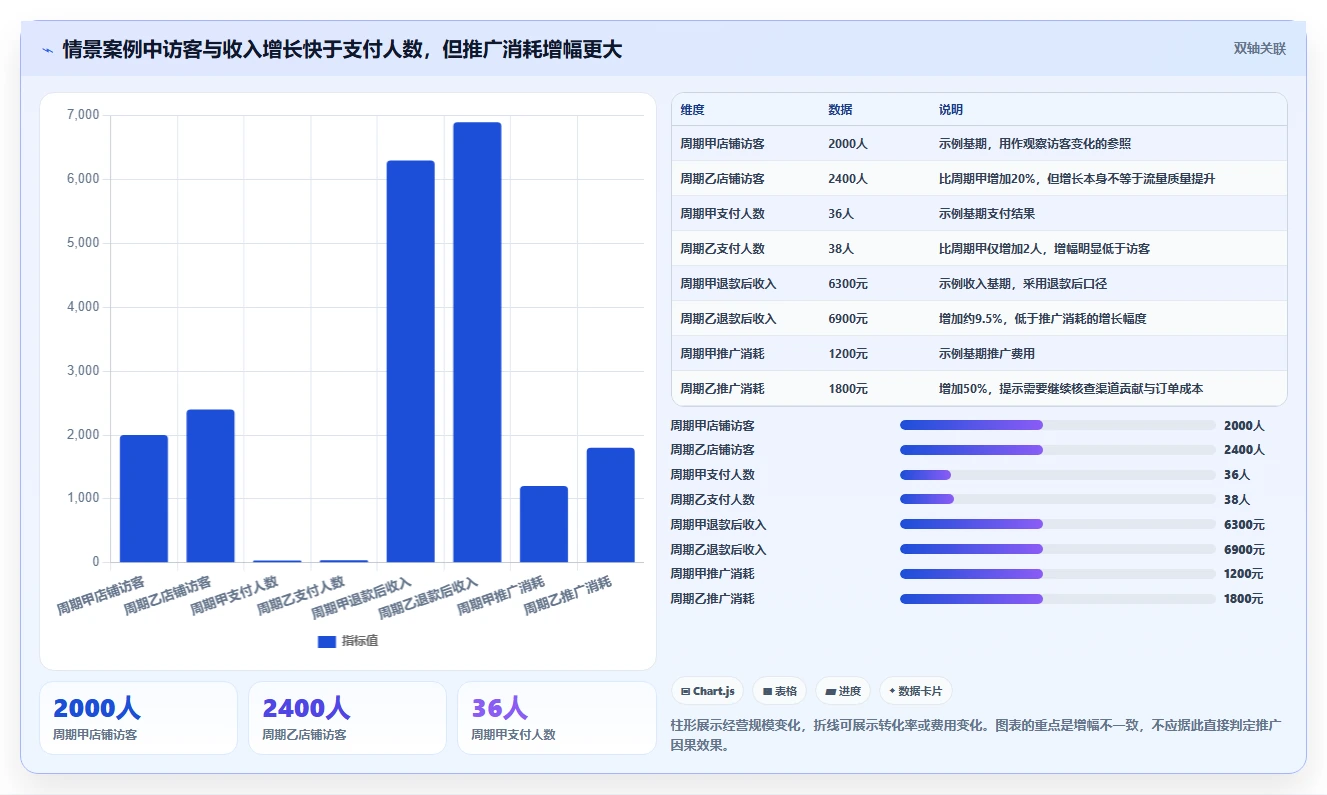This screenshot has height=795, width=1327.
Task: Click the 36人 data card
Action: point(556,718)
